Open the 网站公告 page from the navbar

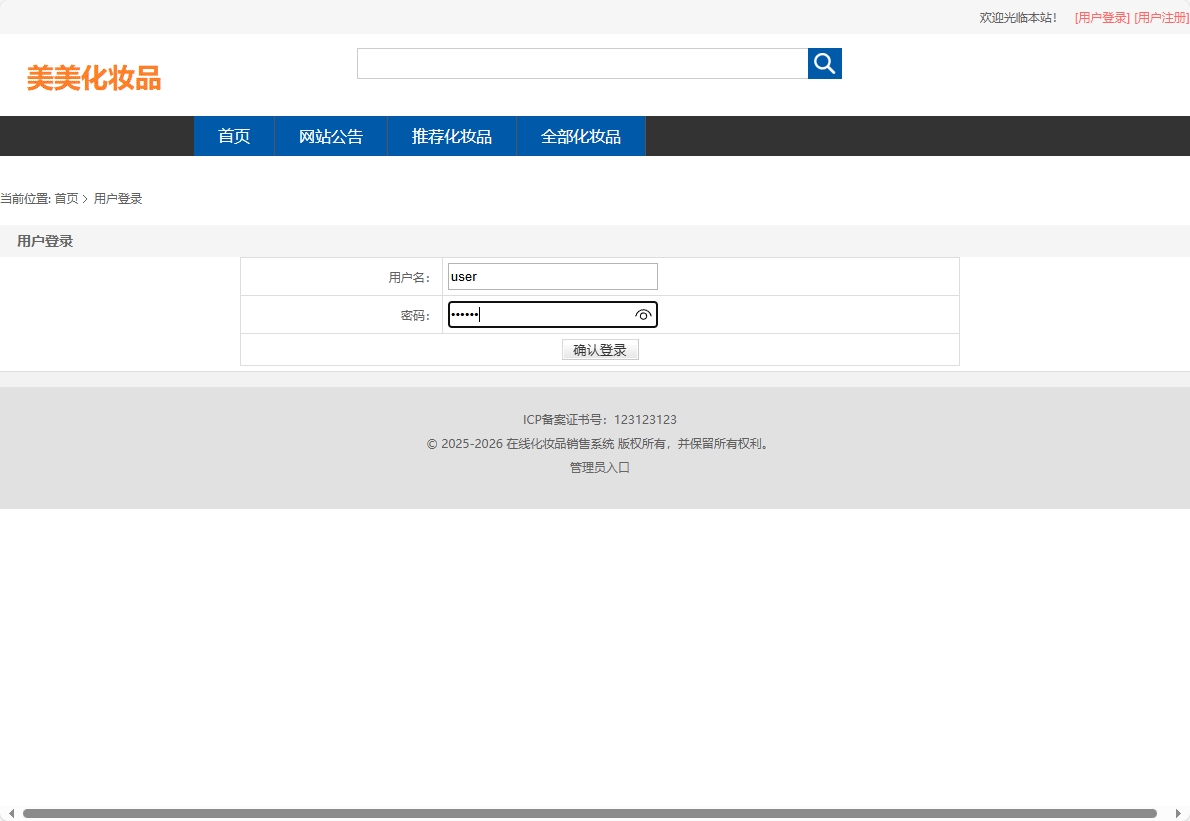coord(330,136)
